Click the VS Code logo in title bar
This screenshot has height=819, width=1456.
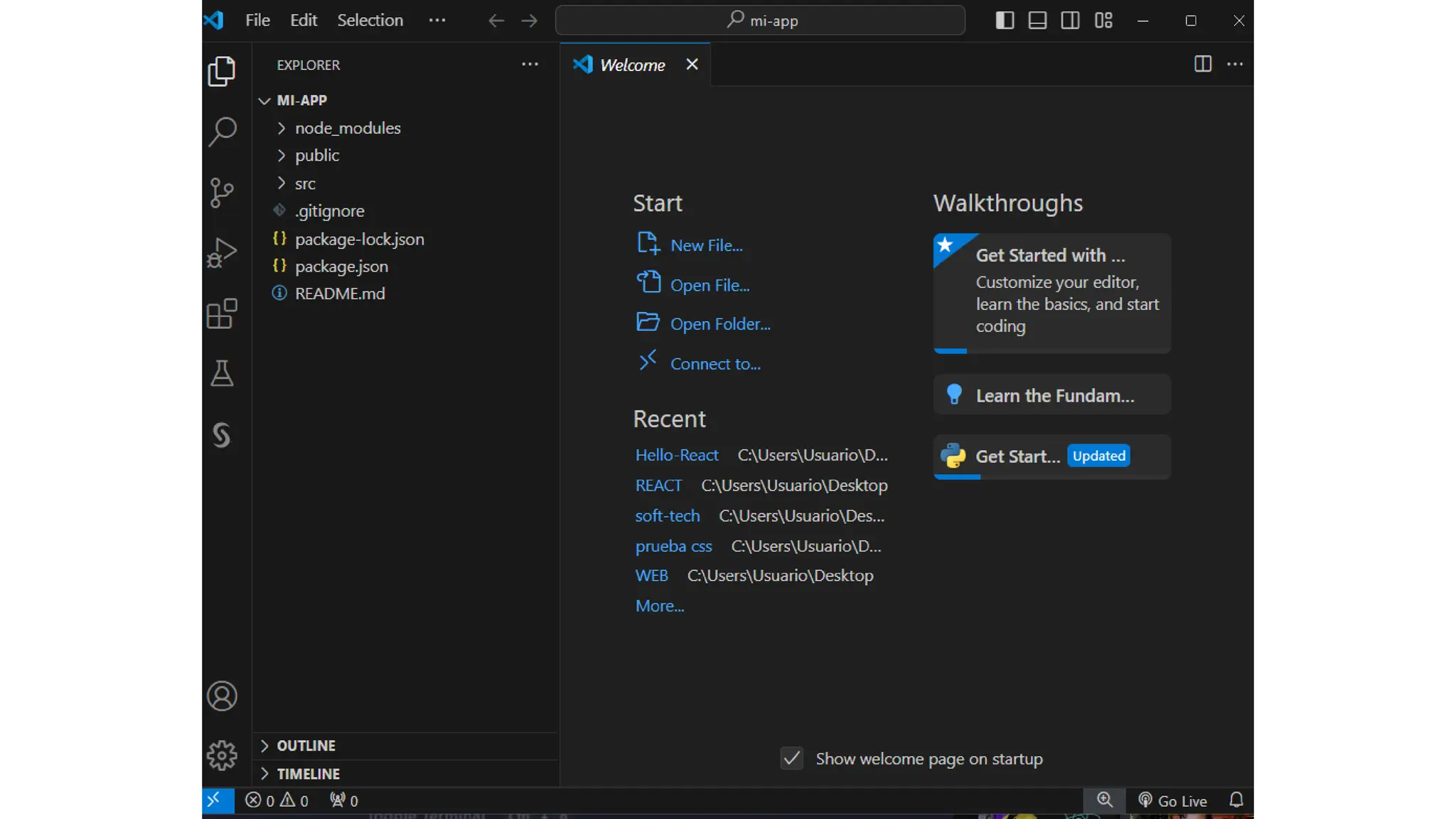tap(214, 20)
